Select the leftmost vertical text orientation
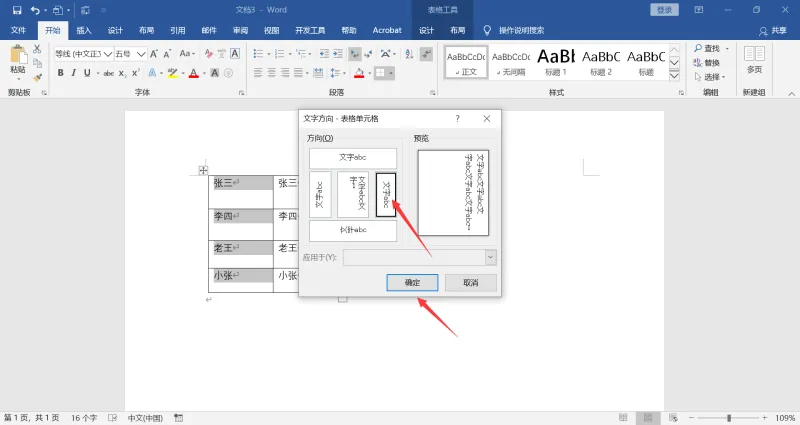 click(320, 194)
